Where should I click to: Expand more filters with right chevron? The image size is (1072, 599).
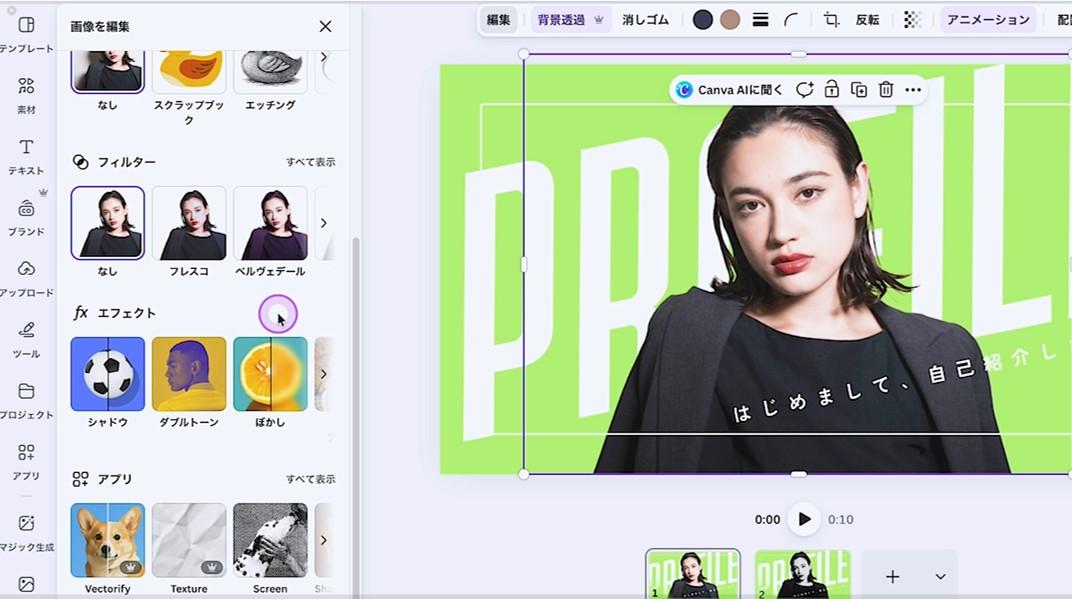point(324,223)
